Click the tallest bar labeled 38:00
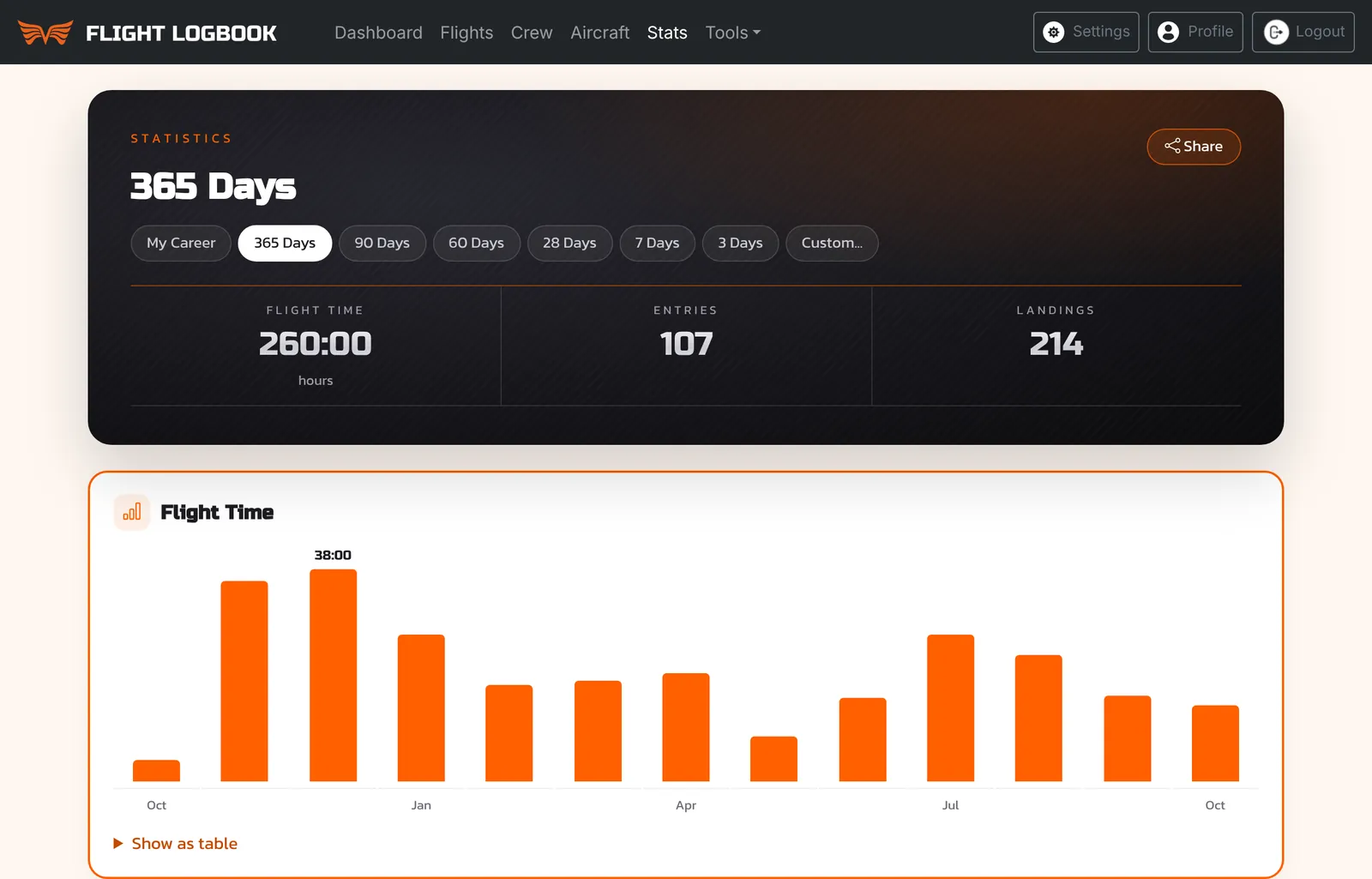Viewport: 1372px width, 879px height. point(333,676)
